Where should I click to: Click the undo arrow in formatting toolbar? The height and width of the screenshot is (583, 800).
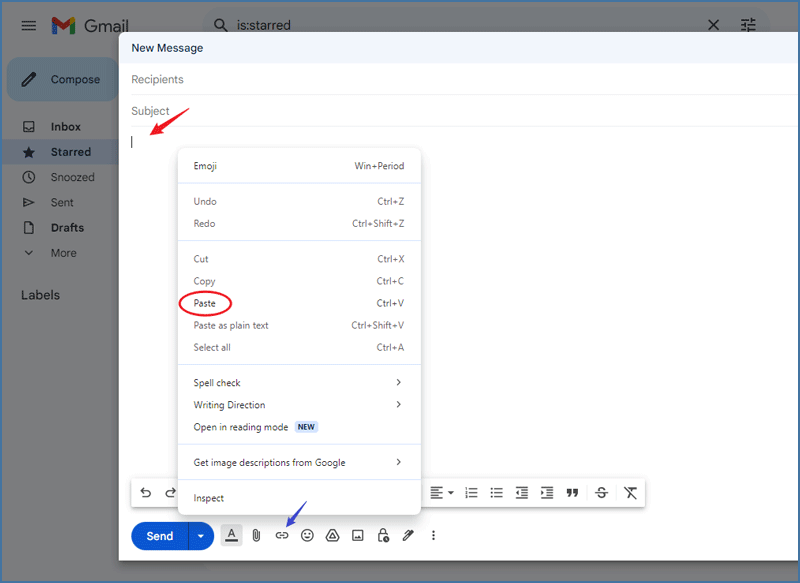click(x=145, y=493)
